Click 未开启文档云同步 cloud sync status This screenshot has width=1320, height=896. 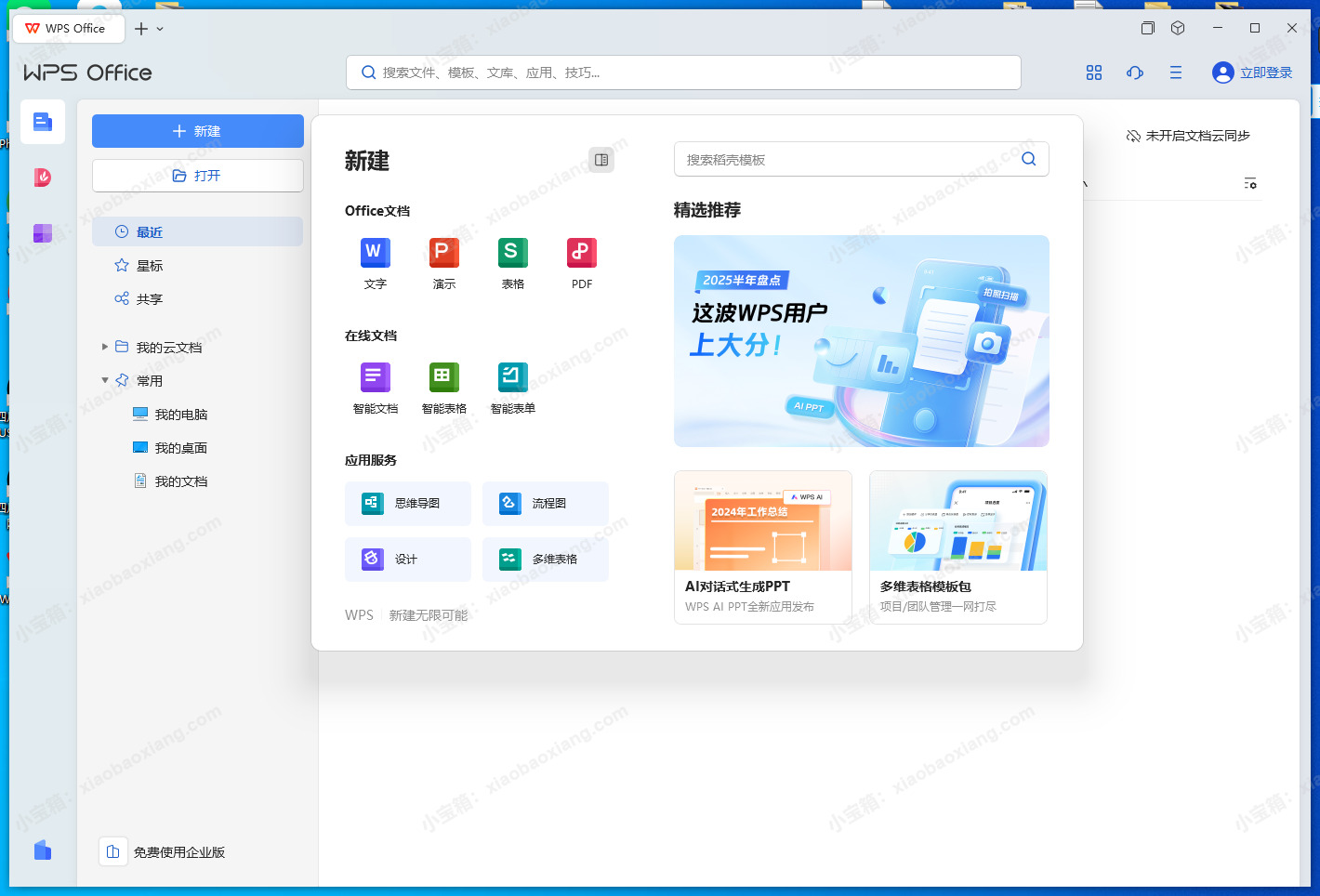(x=1187, y=136)
